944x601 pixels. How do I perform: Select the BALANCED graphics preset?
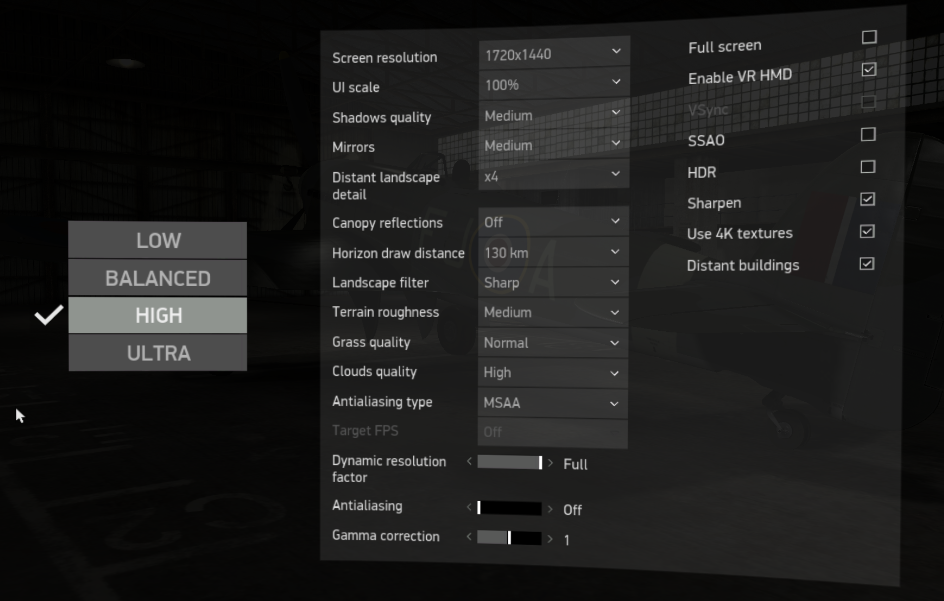click(158, 278)
